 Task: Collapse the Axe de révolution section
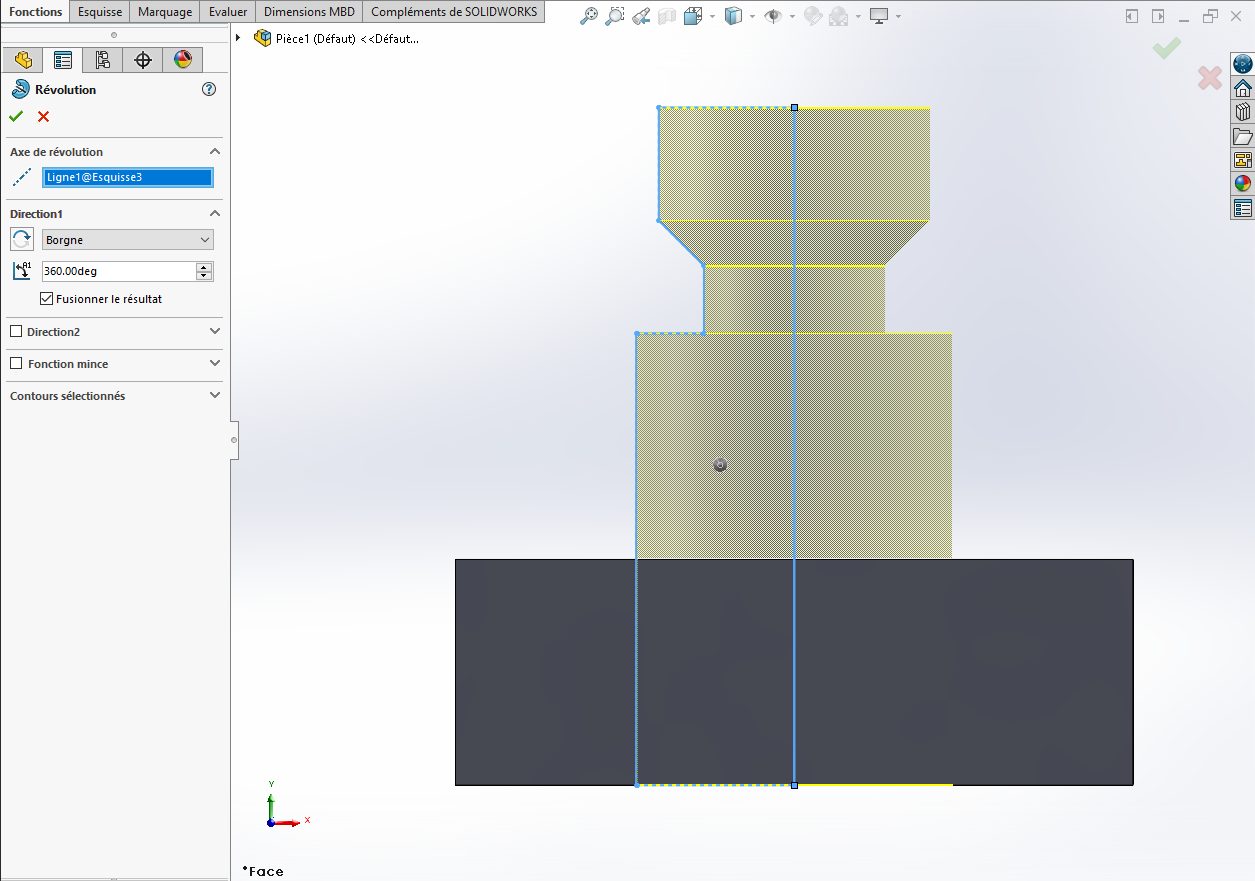(x=214, y=152)
